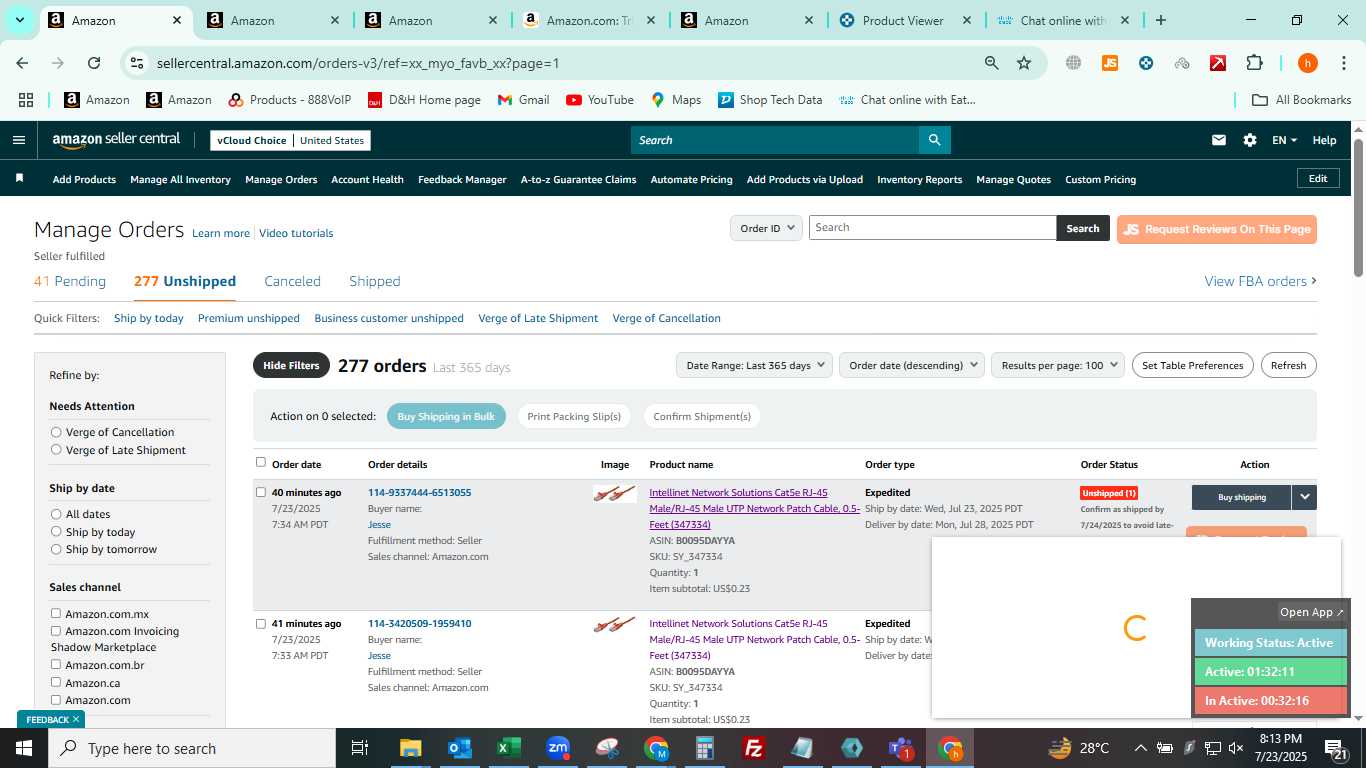Check the Amazon.com.br sales channel box
The image size is (1366, 768).
pos(56,664)
